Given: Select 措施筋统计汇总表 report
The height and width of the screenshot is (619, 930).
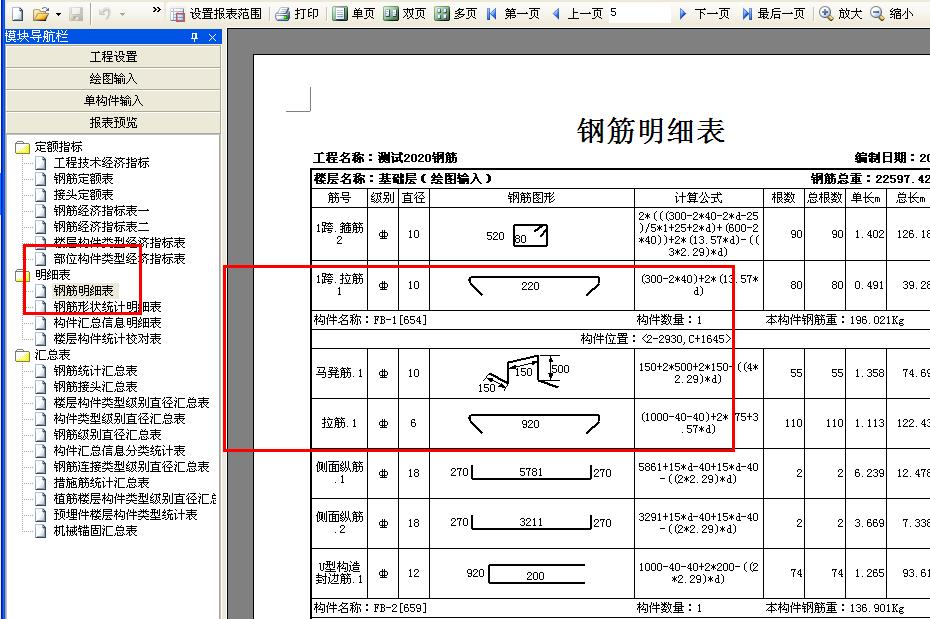Looking at the screenshot, I should point(101,483).
